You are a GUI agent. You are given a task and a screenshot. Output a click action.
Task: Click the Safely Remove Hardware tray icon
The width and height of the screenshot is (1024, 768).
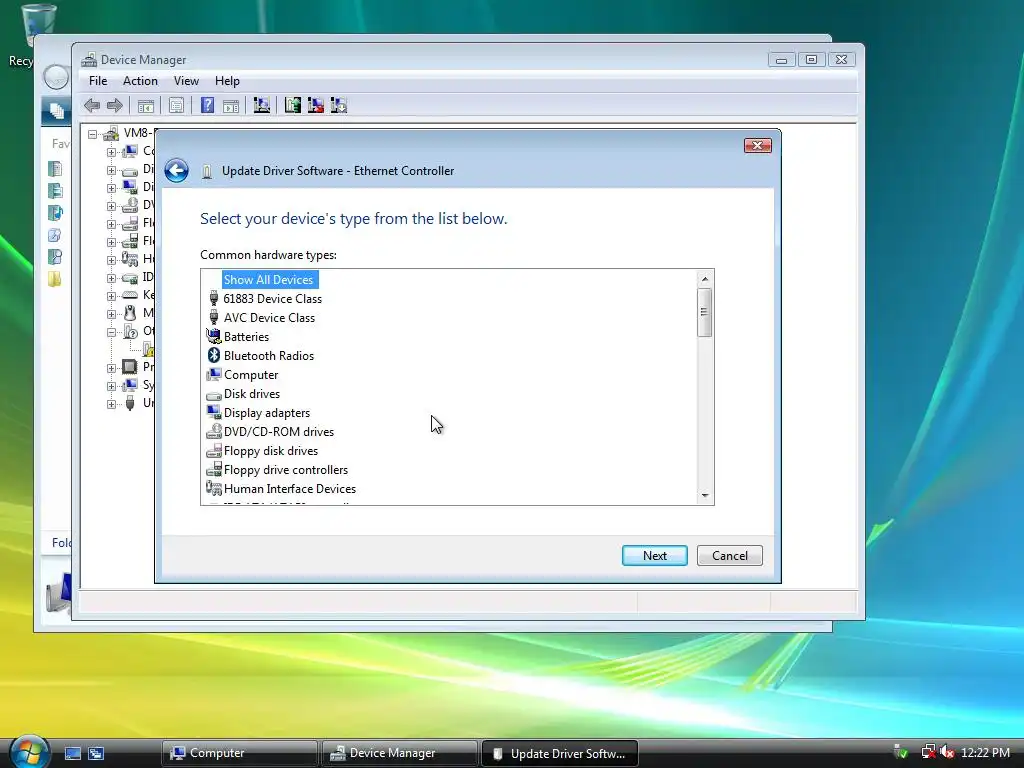click(901, 752)
